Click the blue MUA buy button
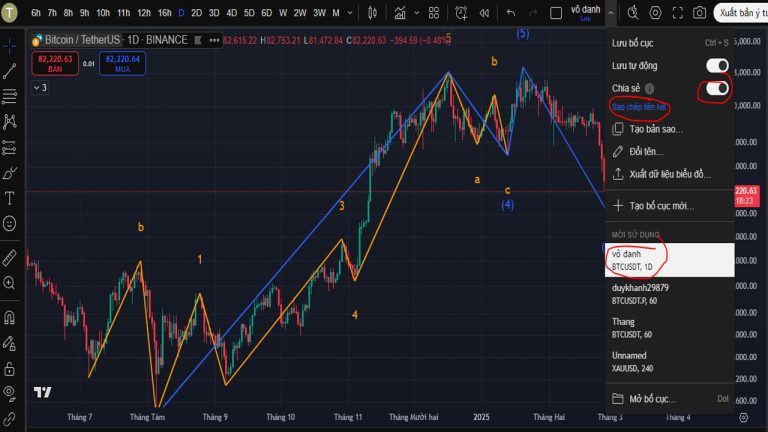 tap(122, 64)
